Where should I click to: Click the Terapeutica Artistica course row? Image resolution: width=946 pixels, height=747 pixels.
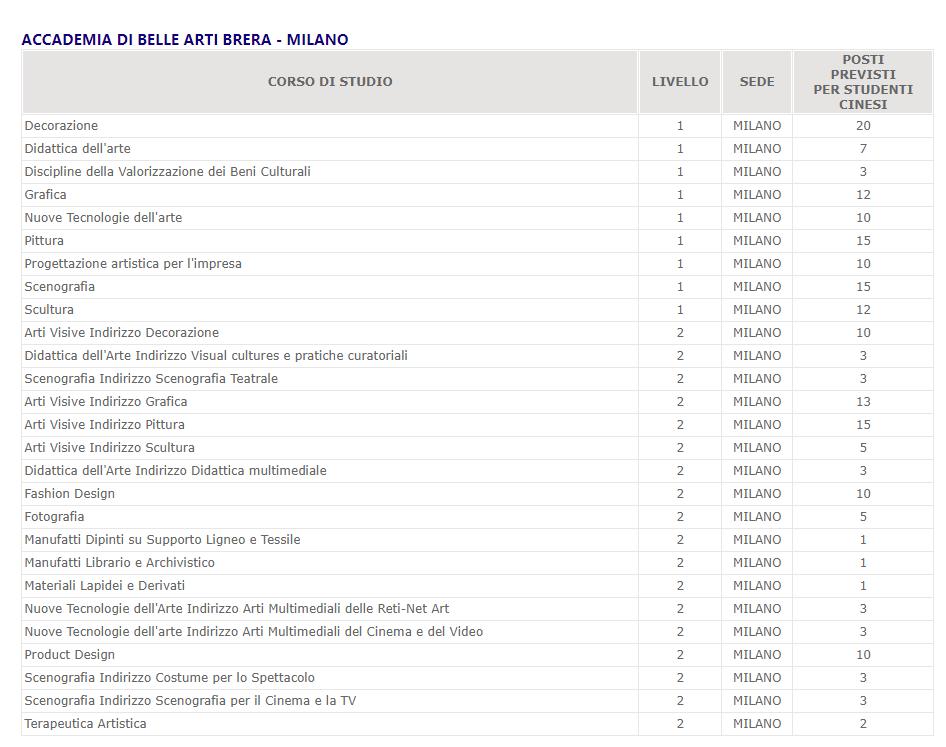tap(86, 724)
